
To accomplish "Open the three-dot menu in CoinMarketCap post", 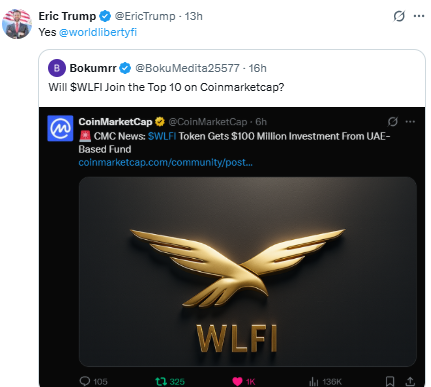I will (x=410, y=122).
